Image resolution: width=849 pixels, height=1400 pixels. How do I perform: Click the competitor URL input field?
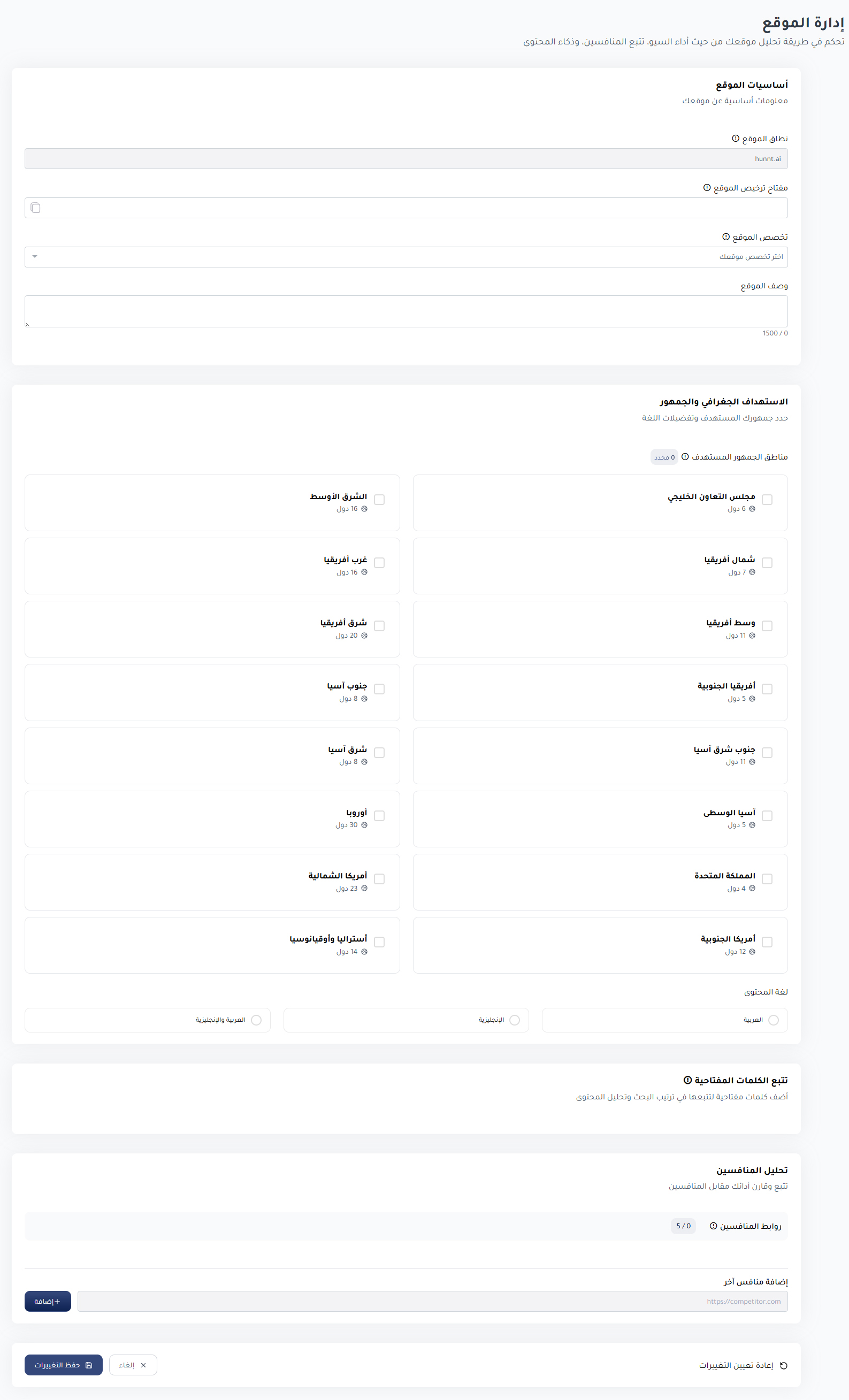click(x=432, y=1301)
